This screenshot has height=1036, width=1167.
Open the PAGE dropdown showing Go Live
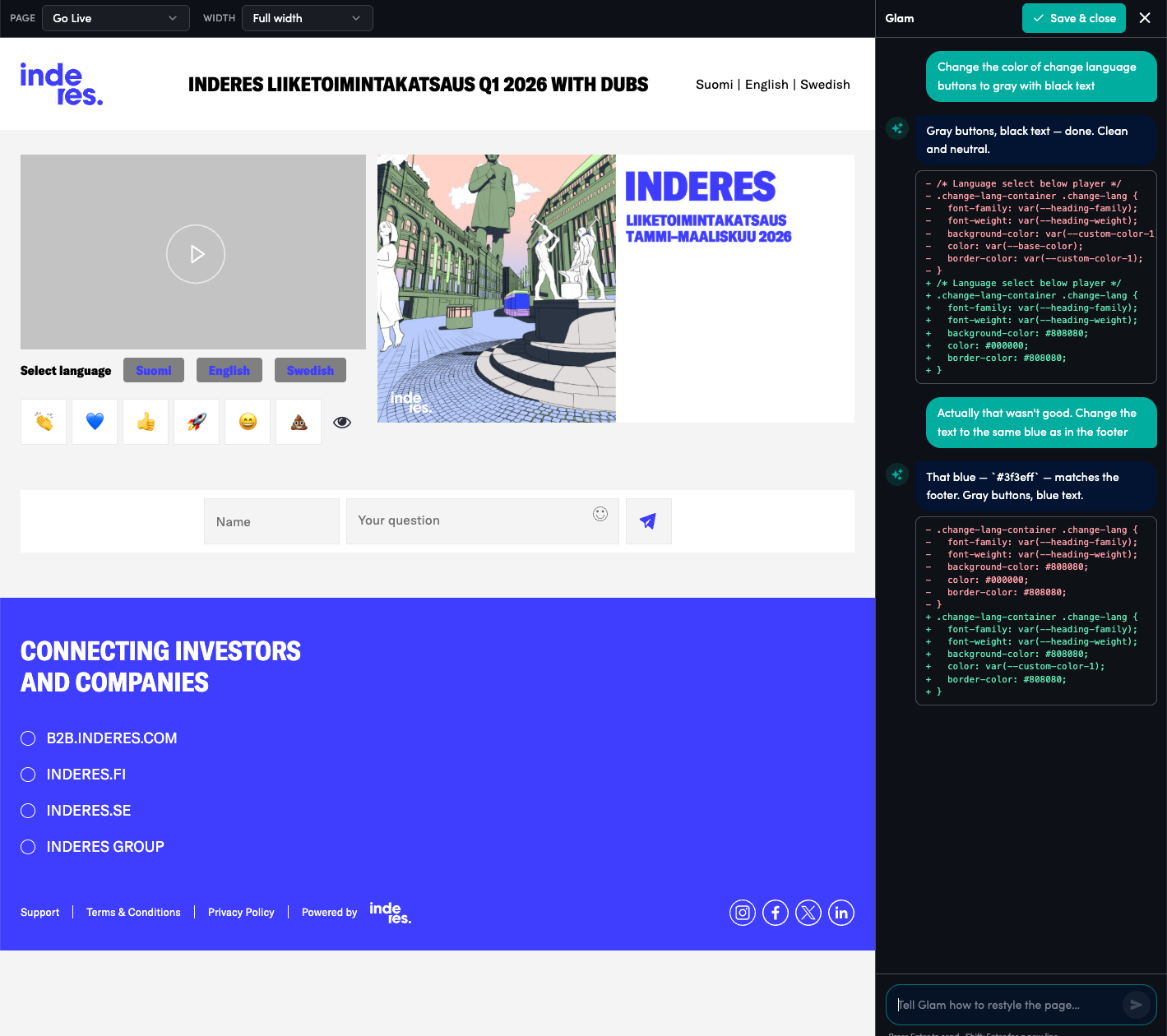tap(116, 18)
